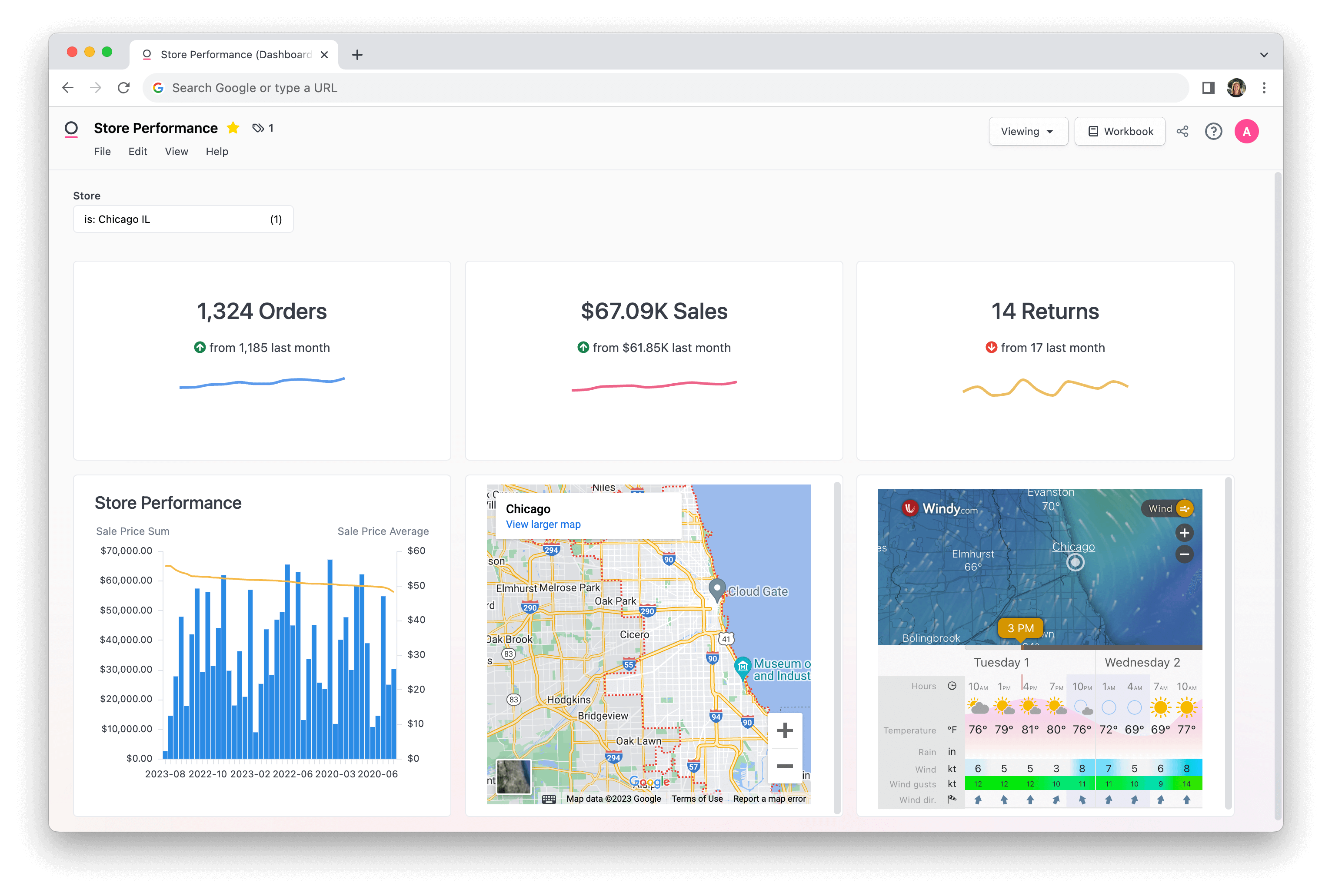Screen dimensions: 1332x896
Task: Expand the Store filter dropdown
Action: click(x=183, y=219)
